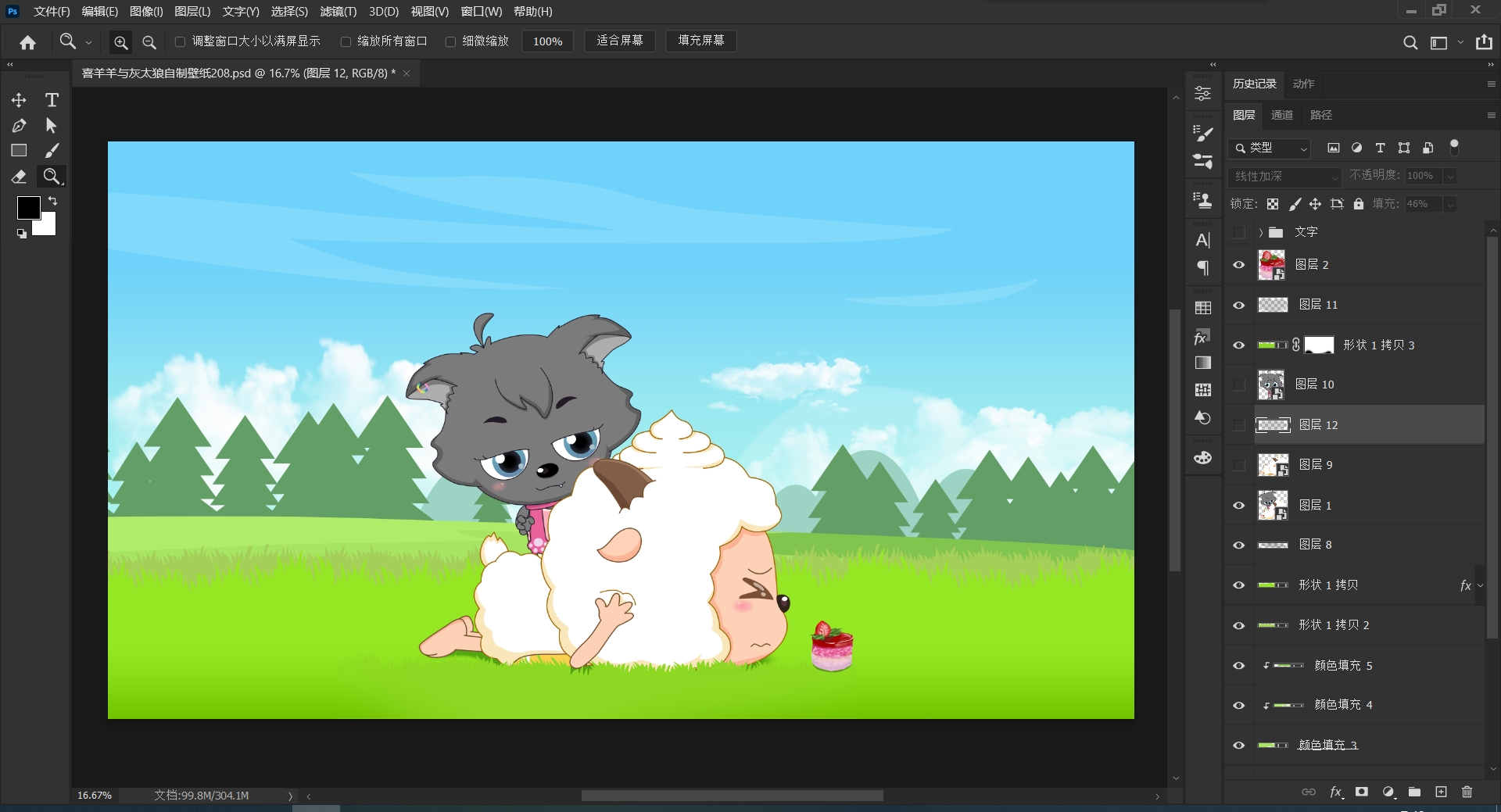Expand the 文字 layer group
The height and width of the screenshot is (812, 1501).
click(x=1260, y=232)
